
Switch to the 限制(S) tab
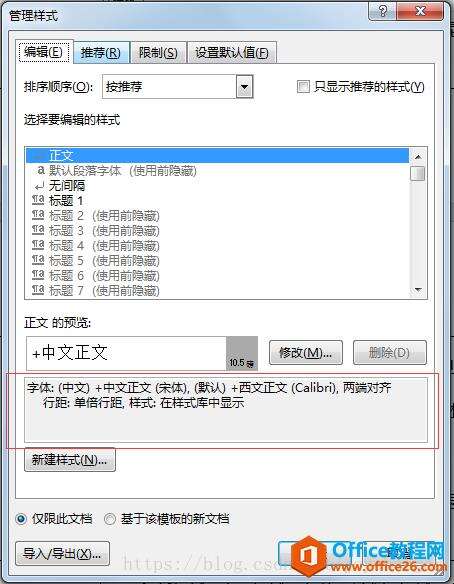click(158, 53)
